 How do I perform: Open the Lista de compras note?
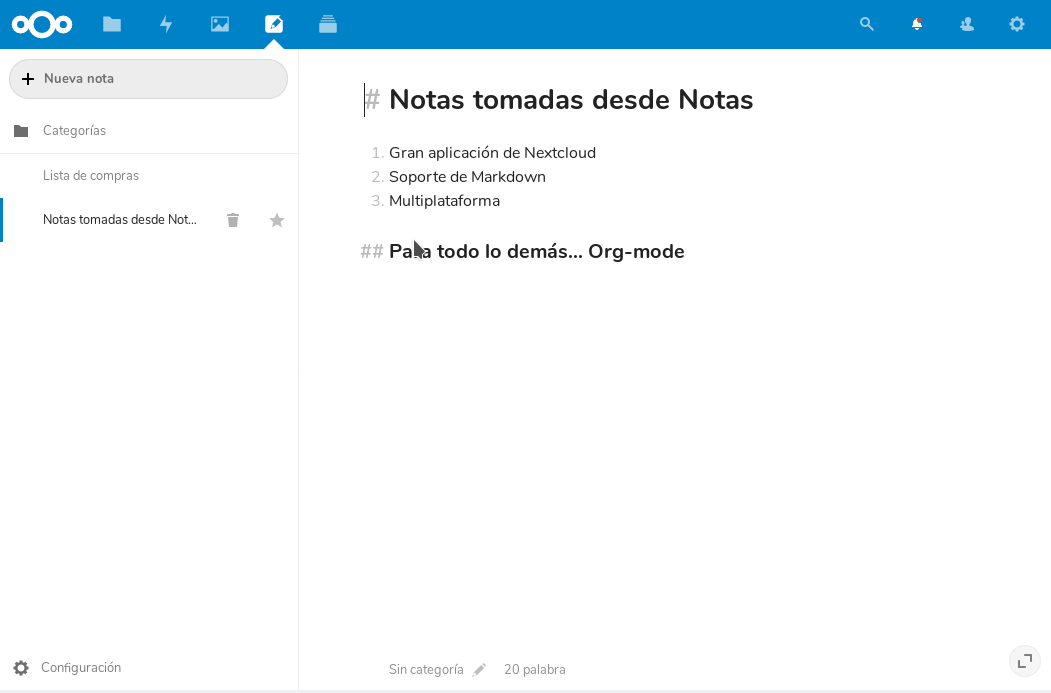[x=149, y=176]
